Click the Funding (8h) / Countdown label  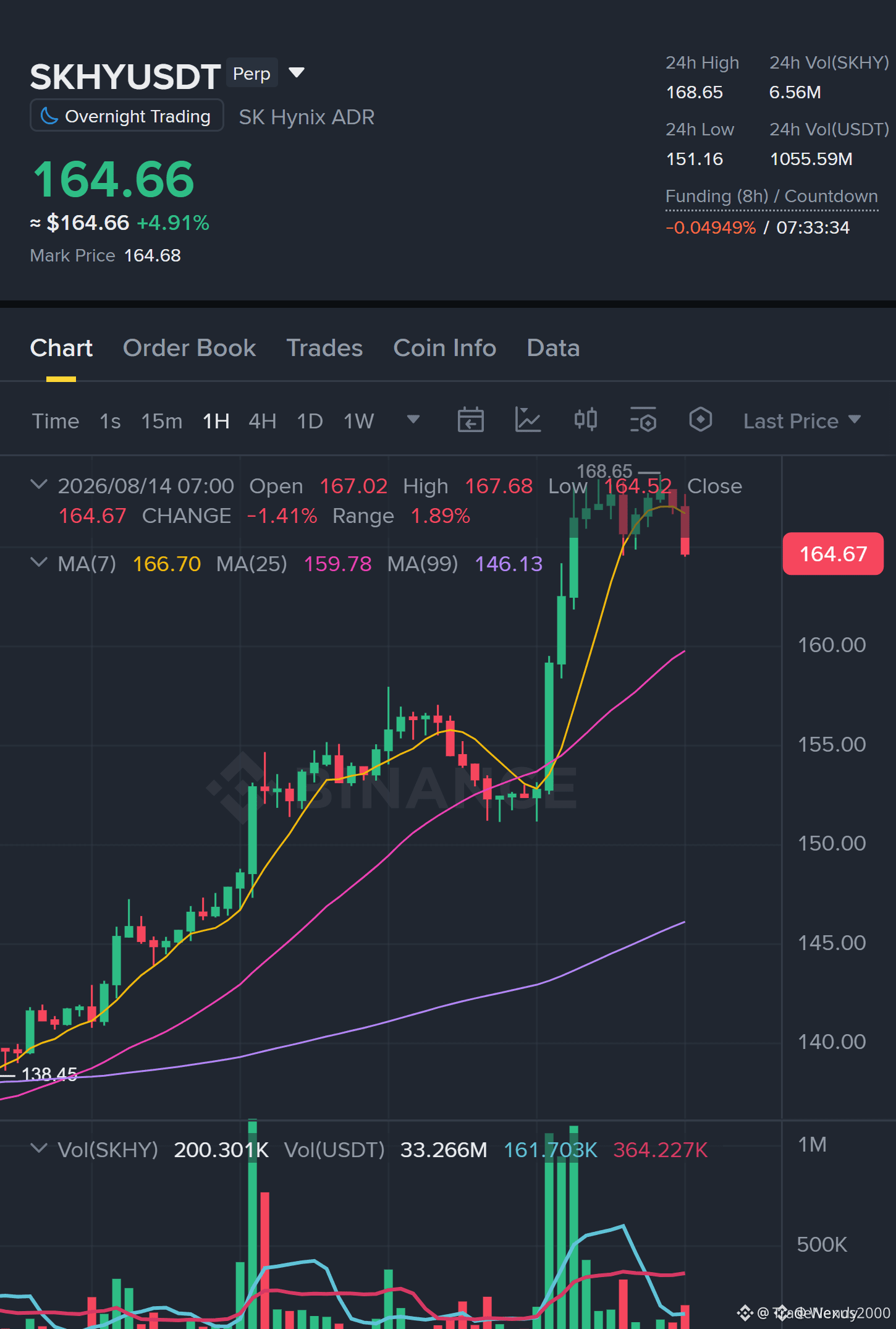click(x=772, y=197)
